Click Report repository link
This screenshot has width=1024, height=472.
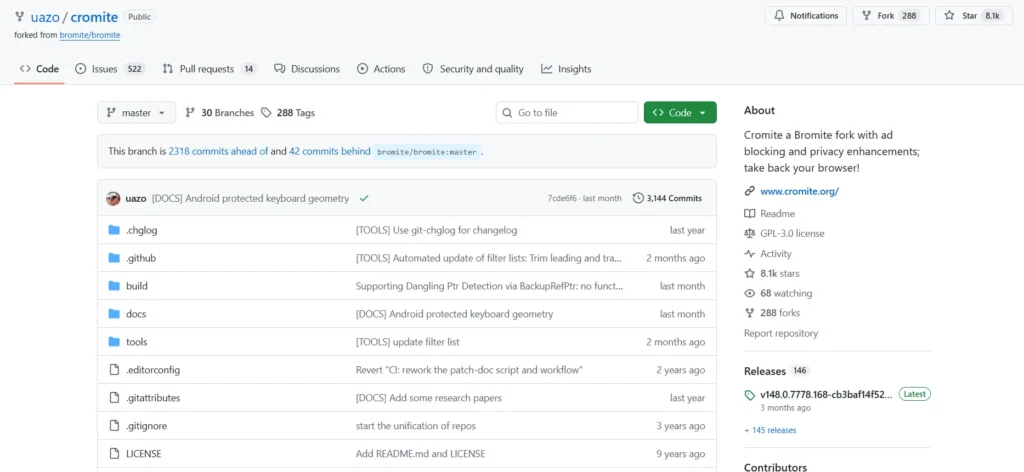click(x=780, y=333)
